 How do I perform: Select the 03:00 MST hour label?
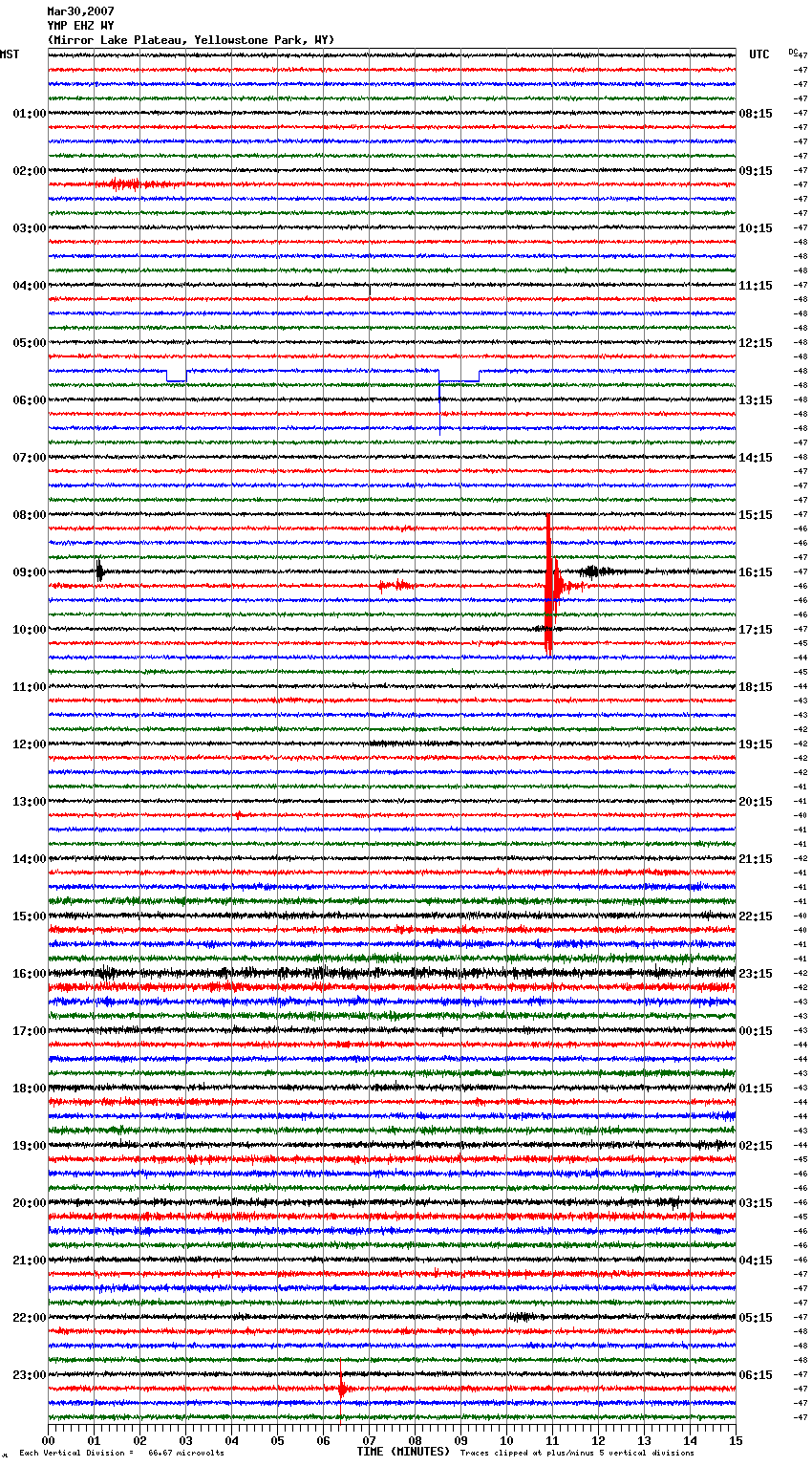click(x=30, y=228)
